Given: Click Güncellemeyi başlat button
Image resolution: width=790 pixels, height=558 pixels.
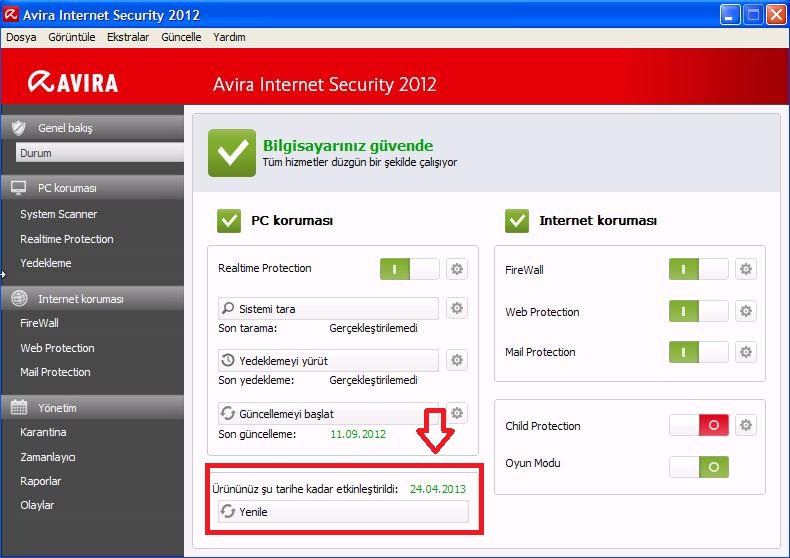Looking at the screenshot, I should coord(328,413).
